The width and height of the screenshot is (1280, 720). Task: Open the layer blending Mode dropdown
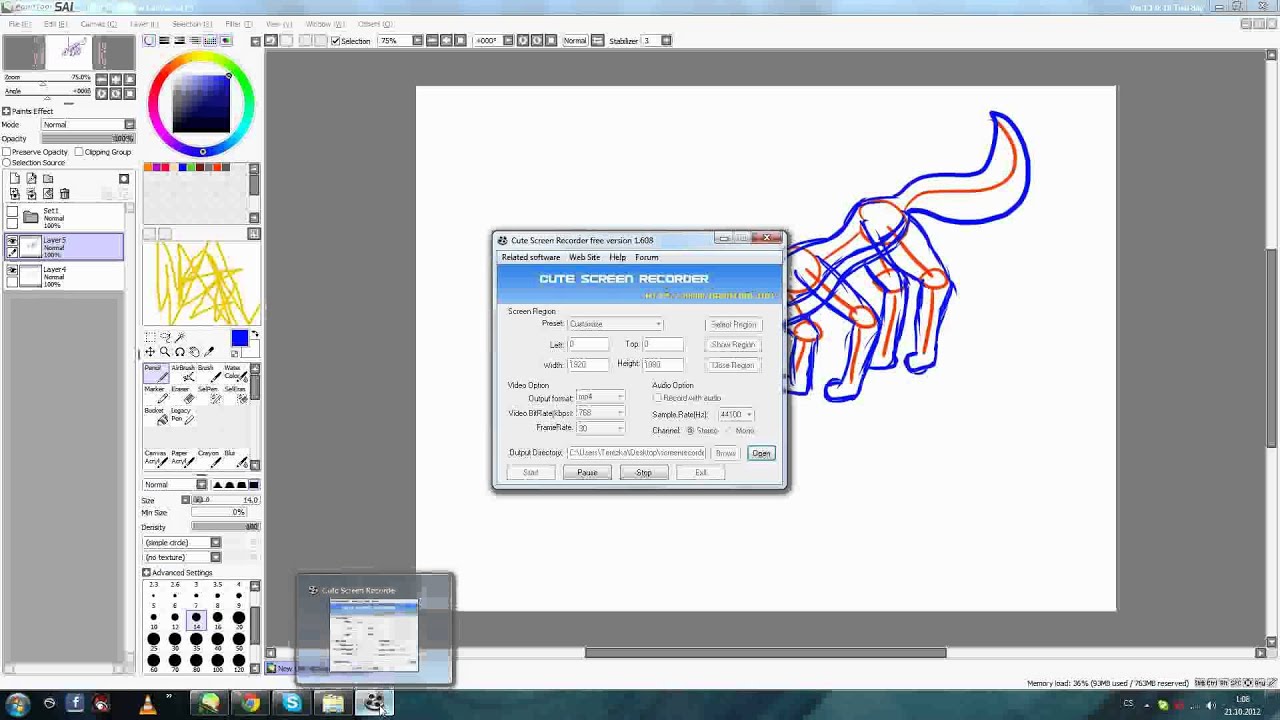tap(88, 125)
